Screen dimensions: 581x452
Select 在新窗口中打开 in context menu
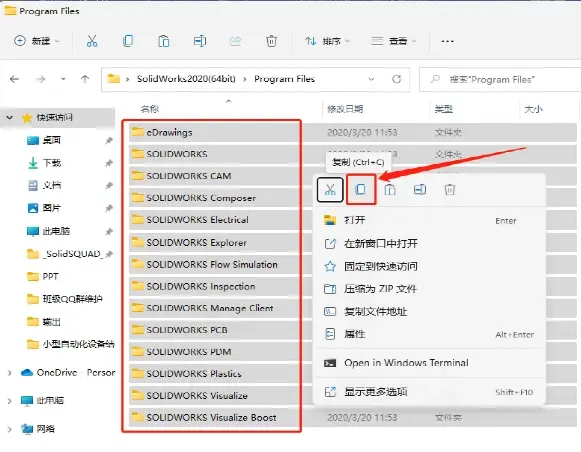pyautogui.click(x=429, y=243)
